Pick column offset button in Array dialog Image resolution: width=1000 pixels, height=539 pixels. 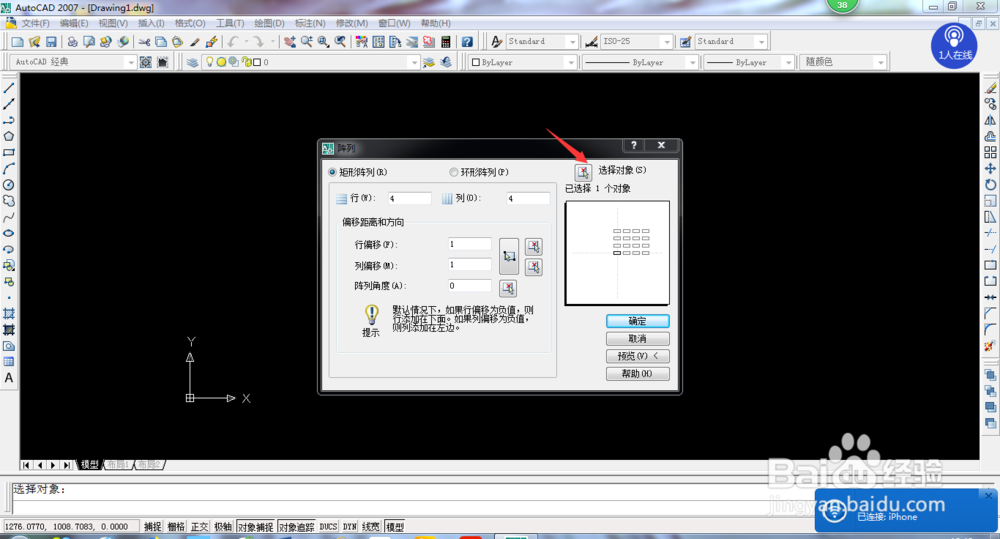(x=534, y=267)
